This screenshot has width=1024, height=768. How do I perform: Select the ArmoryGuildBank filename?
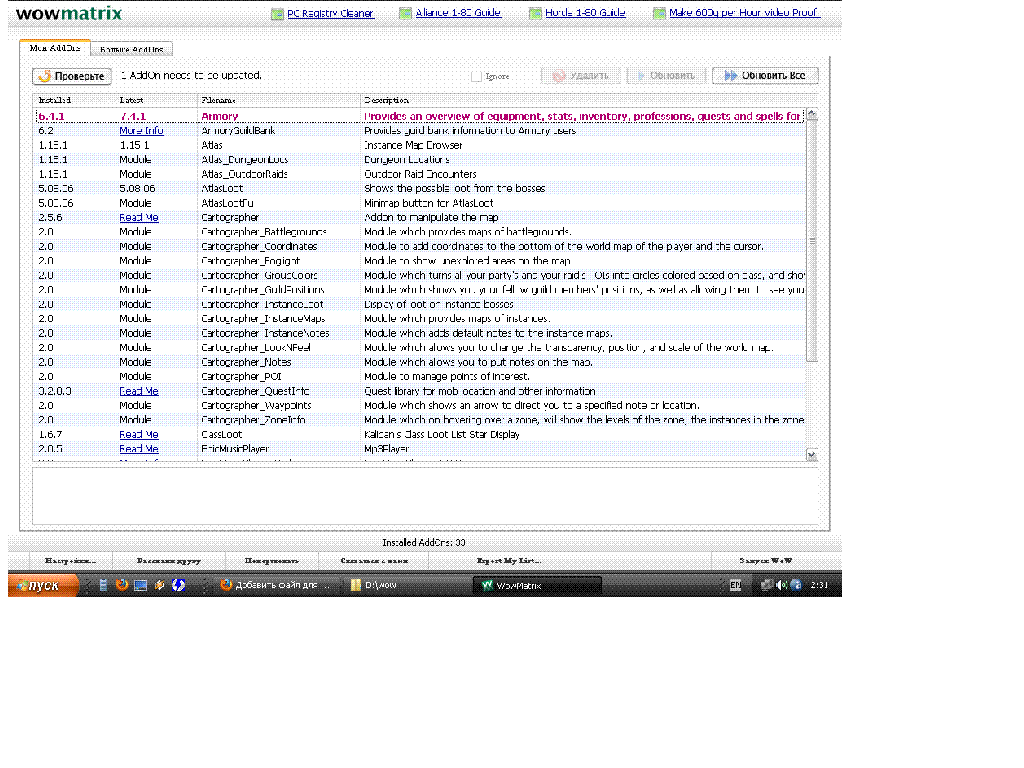coord(238,131)
